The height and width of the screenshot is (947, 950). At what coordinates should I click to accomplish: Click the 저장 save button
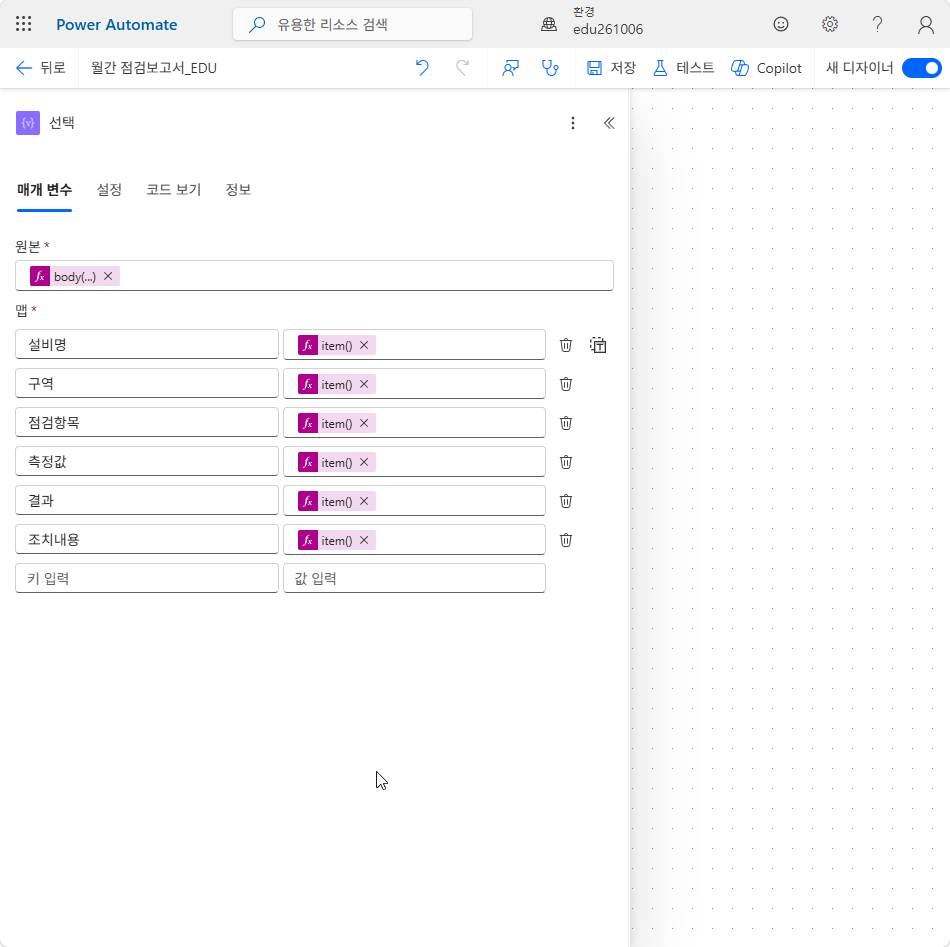point(611,68)
